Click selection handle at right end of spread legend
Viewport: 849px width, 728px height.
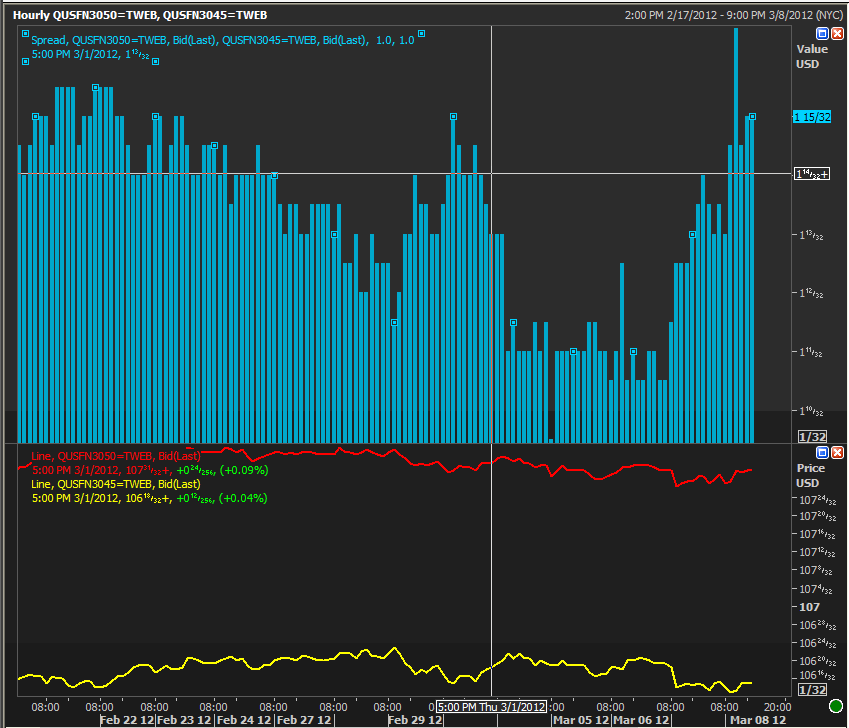(x=421, y=33)
